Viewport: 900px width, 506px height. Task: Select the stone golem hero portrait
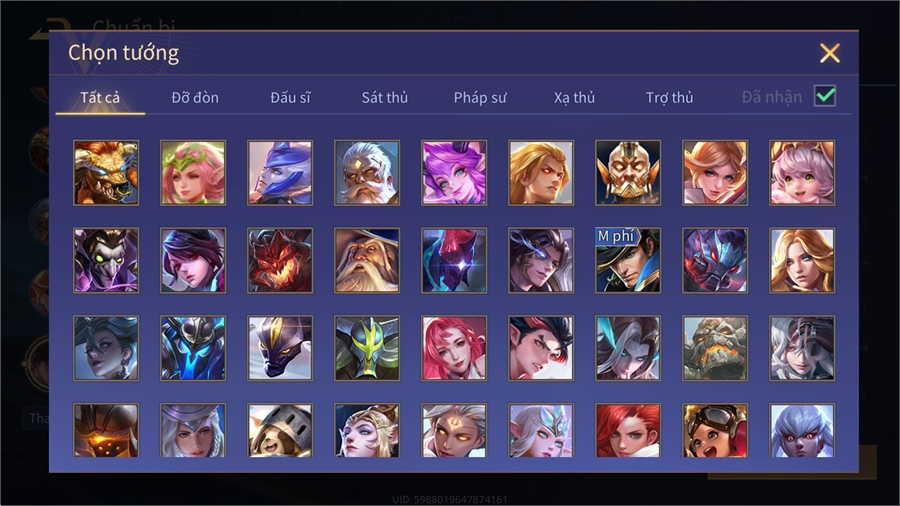[715, 348]
